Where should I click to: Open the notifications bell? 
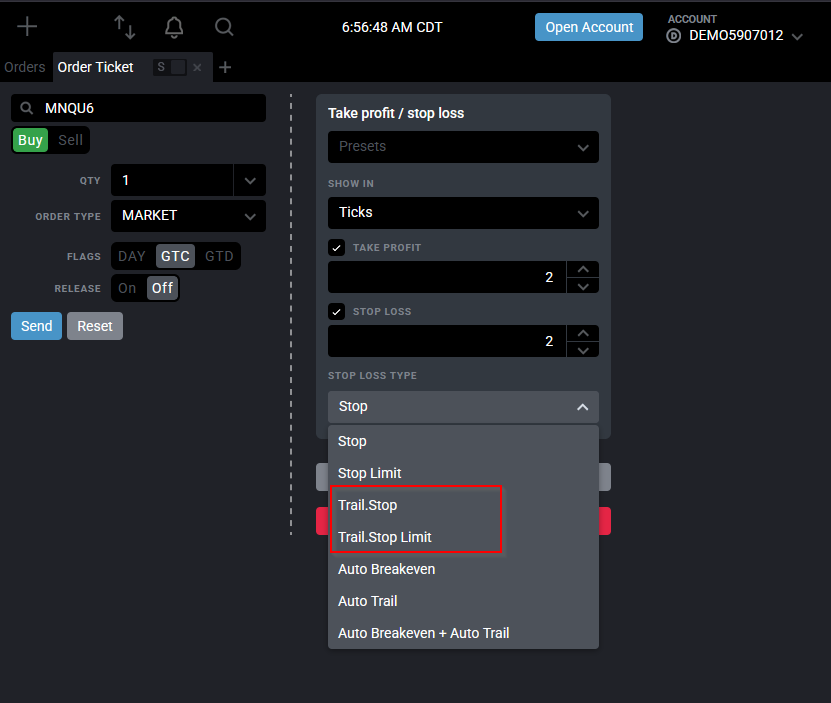(x=174, y=27)
